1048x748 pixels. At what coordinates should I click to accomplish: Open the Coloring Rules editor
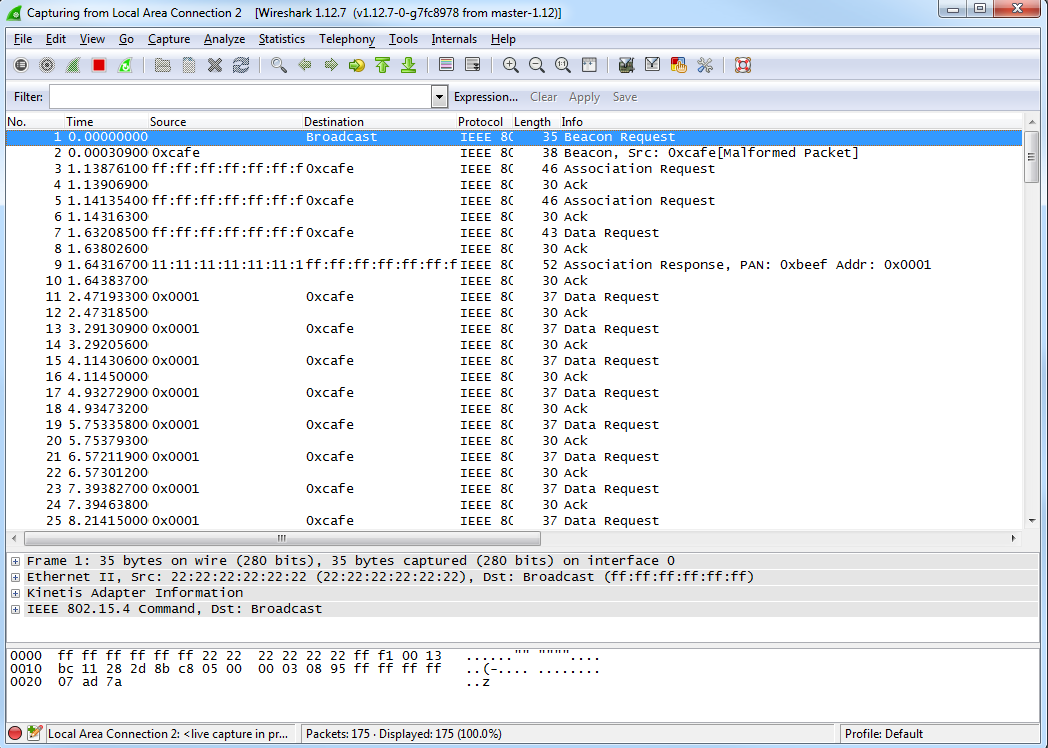click(679, 66)
